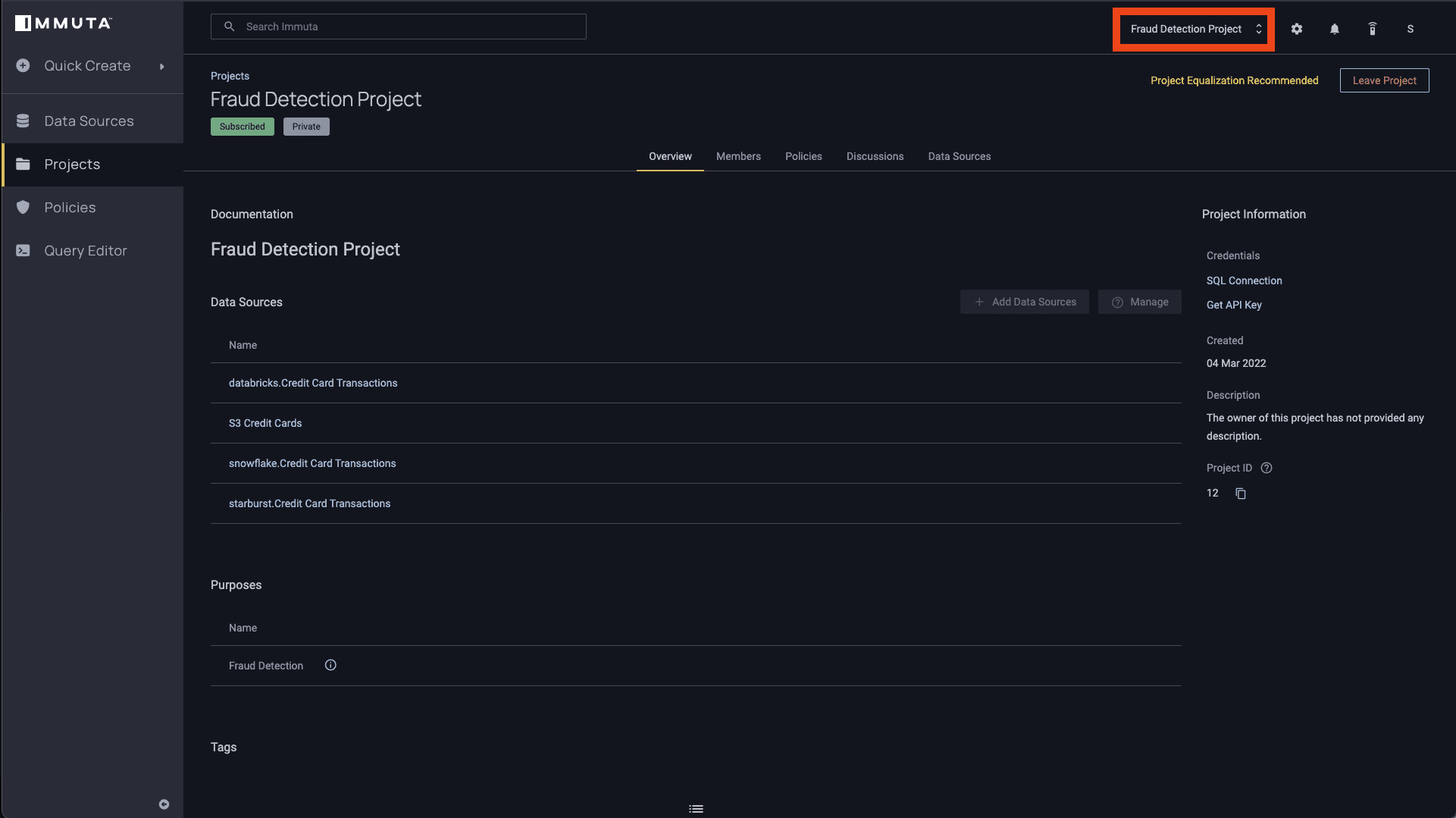Viewport: 1456px width, 818px height.
Task: Open S3 Credit Cards data source
Action: click(x=265, y=423)
